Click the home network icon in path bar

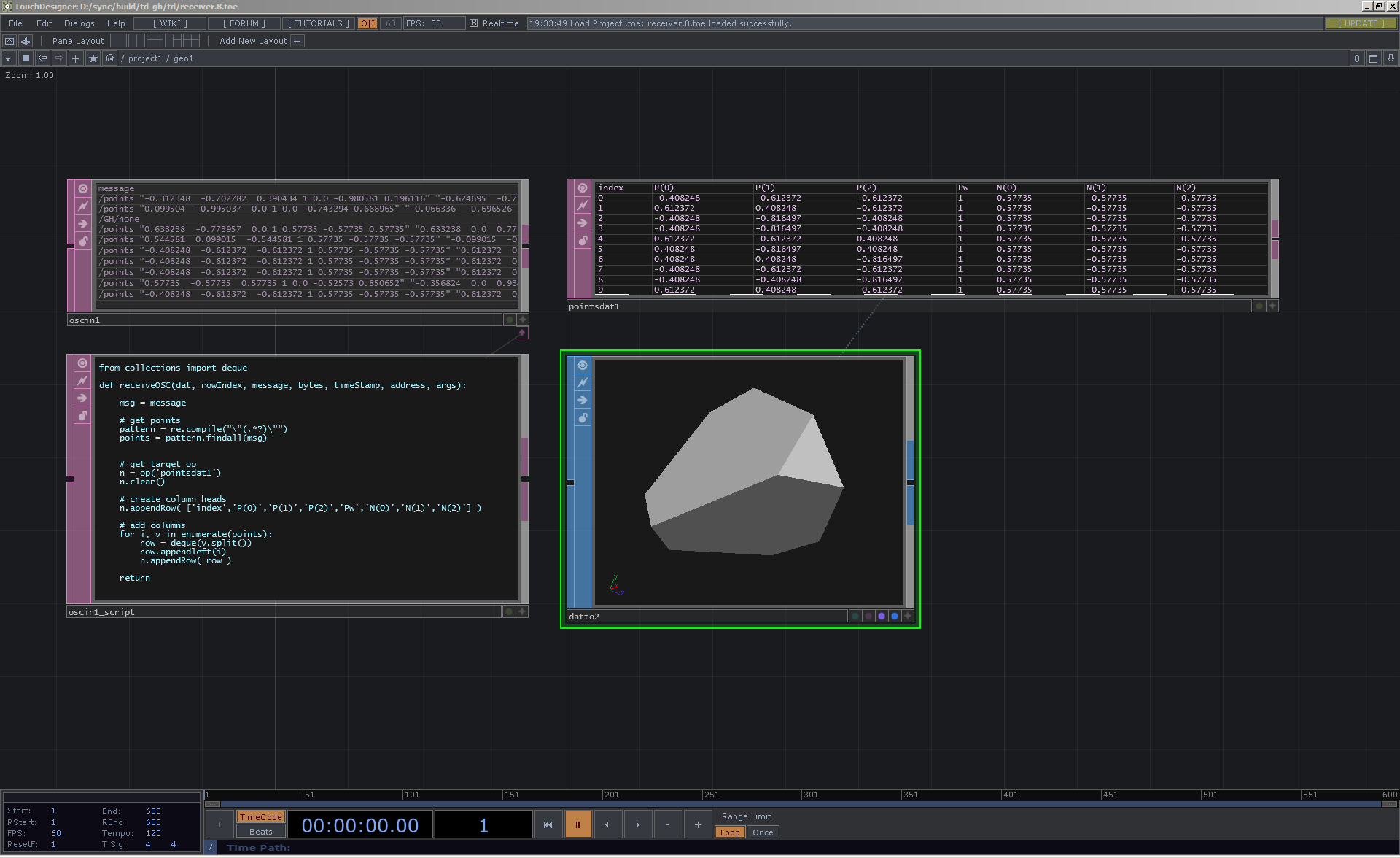[x=110, y=58]
